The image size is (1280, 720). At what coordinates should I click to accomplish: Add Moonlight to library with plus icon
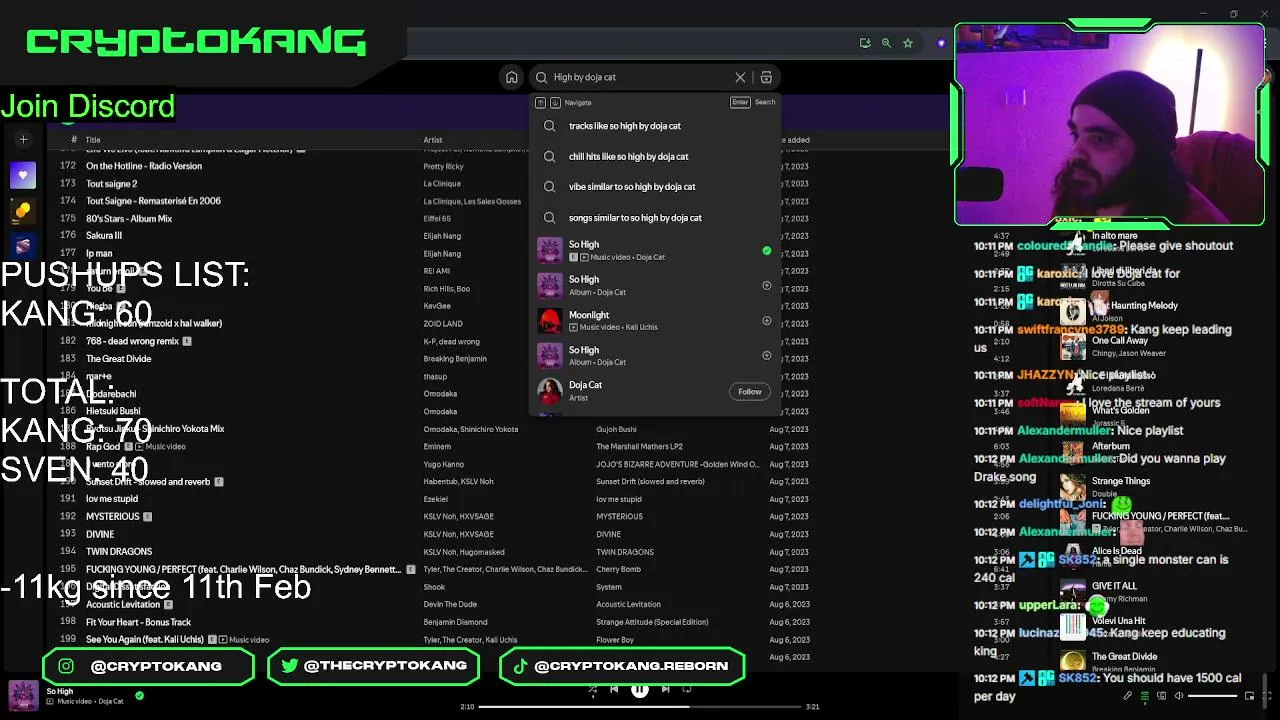coord(767,320)
